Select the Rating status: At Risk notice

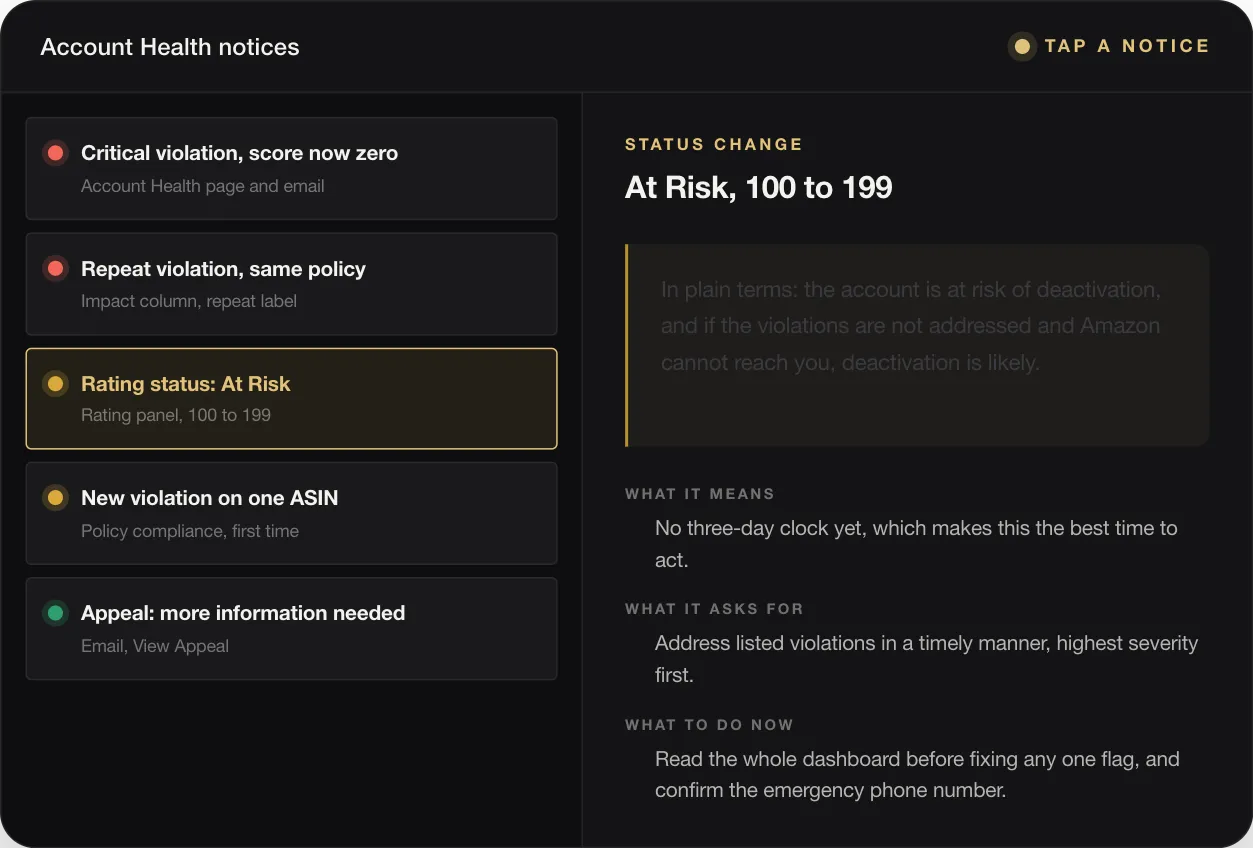pos(291,398)
